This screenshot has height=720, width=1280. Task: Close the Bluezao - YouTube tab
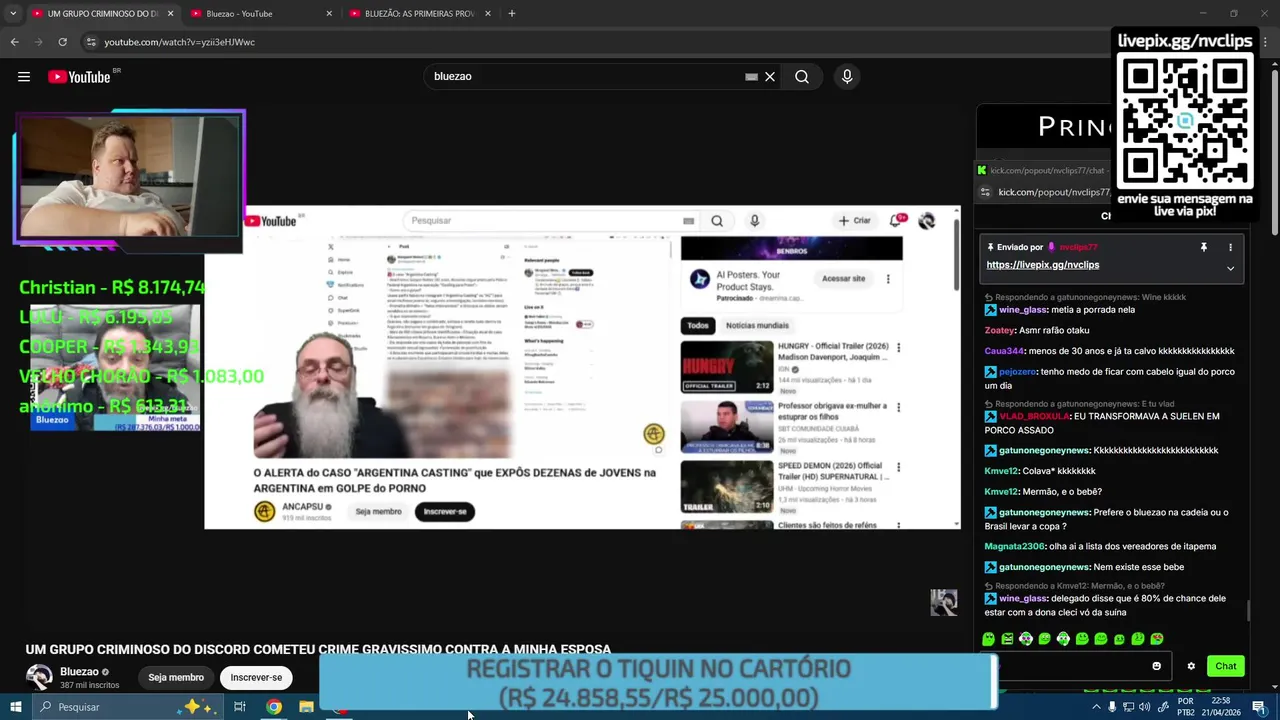click(x=329, y=14)
